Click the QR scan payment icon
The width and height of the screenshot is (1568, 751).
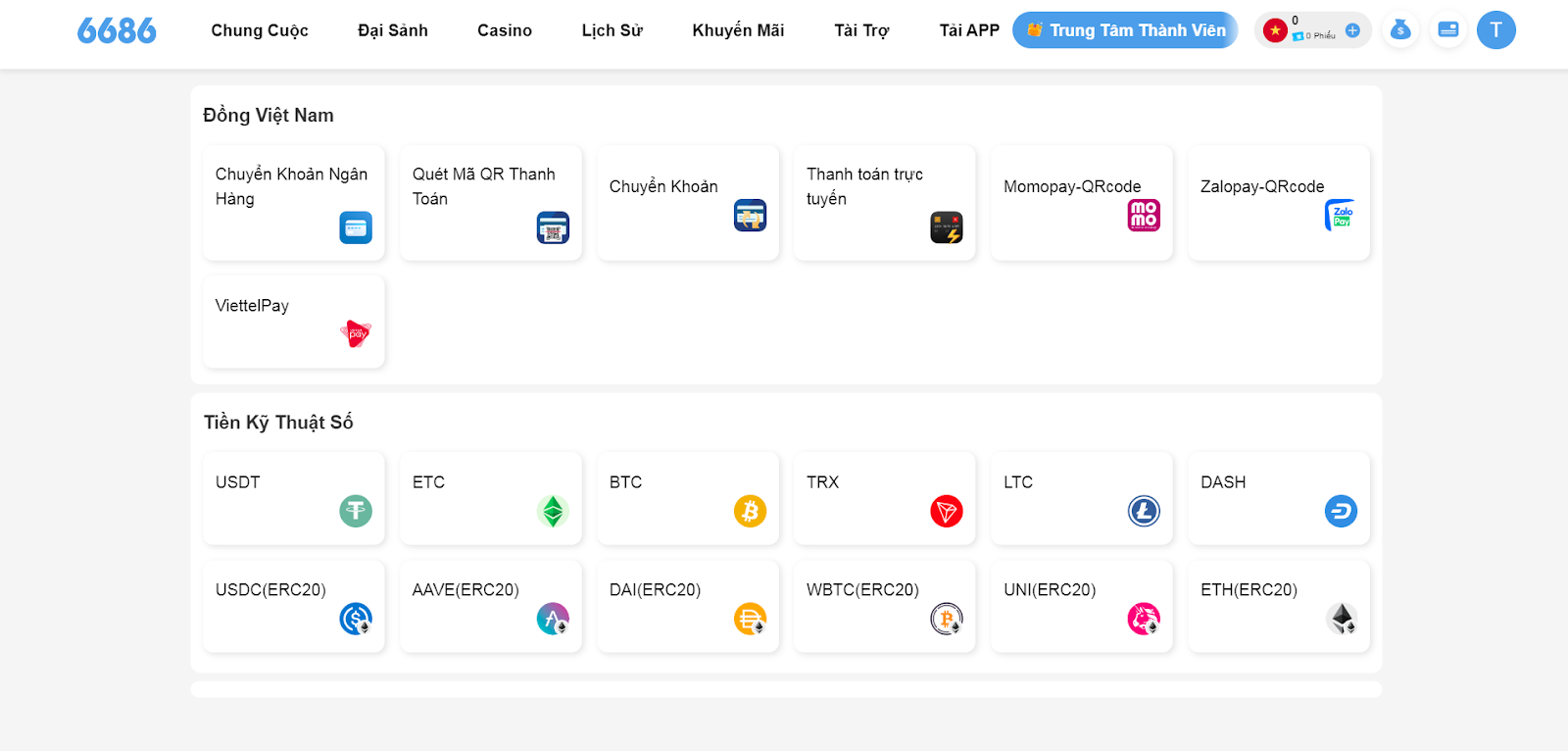553,227
